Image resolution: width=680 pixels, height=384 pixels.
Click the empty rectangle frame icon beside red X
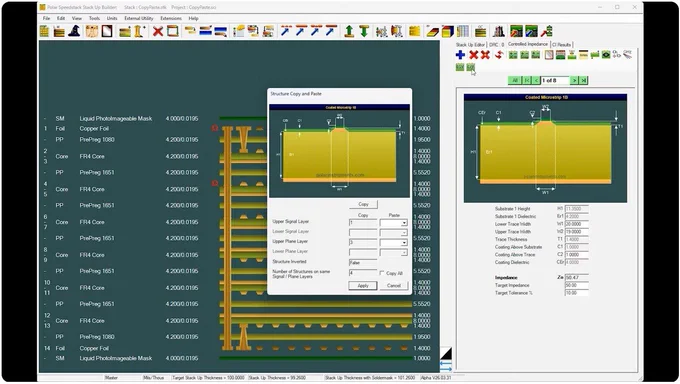(x=173, y=31)
